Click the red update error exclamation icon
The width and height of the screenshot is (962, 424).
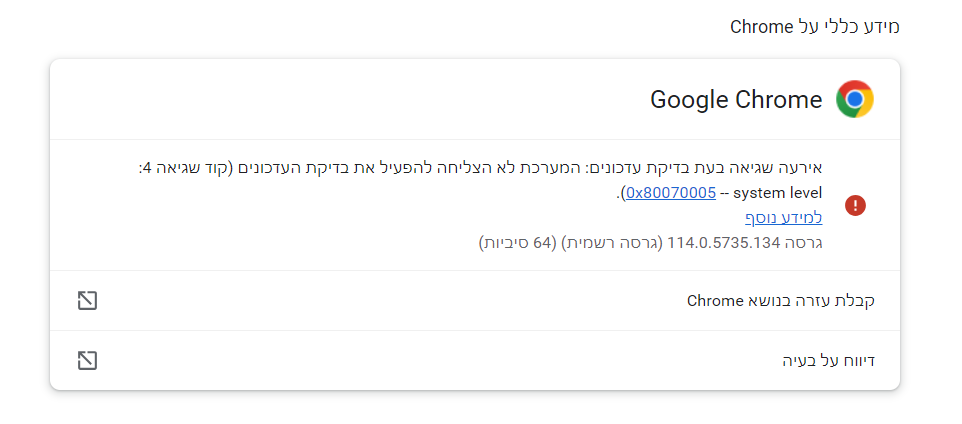pyautogui.click(x=855, y=206)
